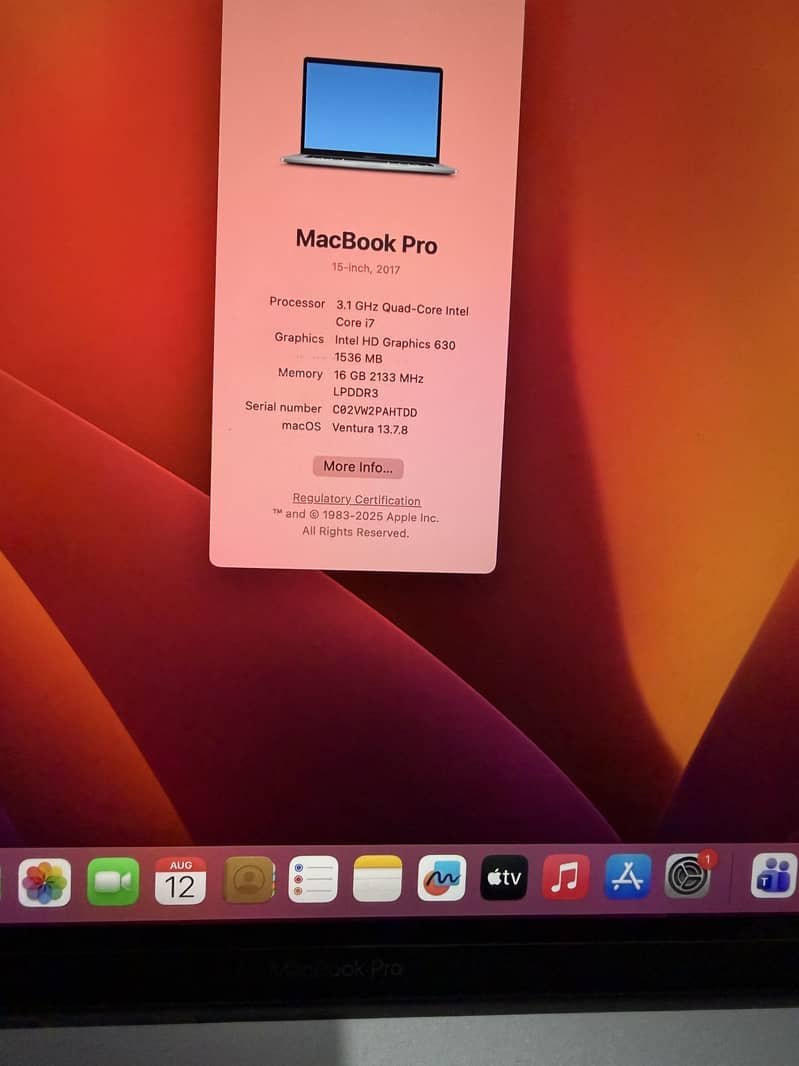Open the Freeform app icon

coord(441,878)
